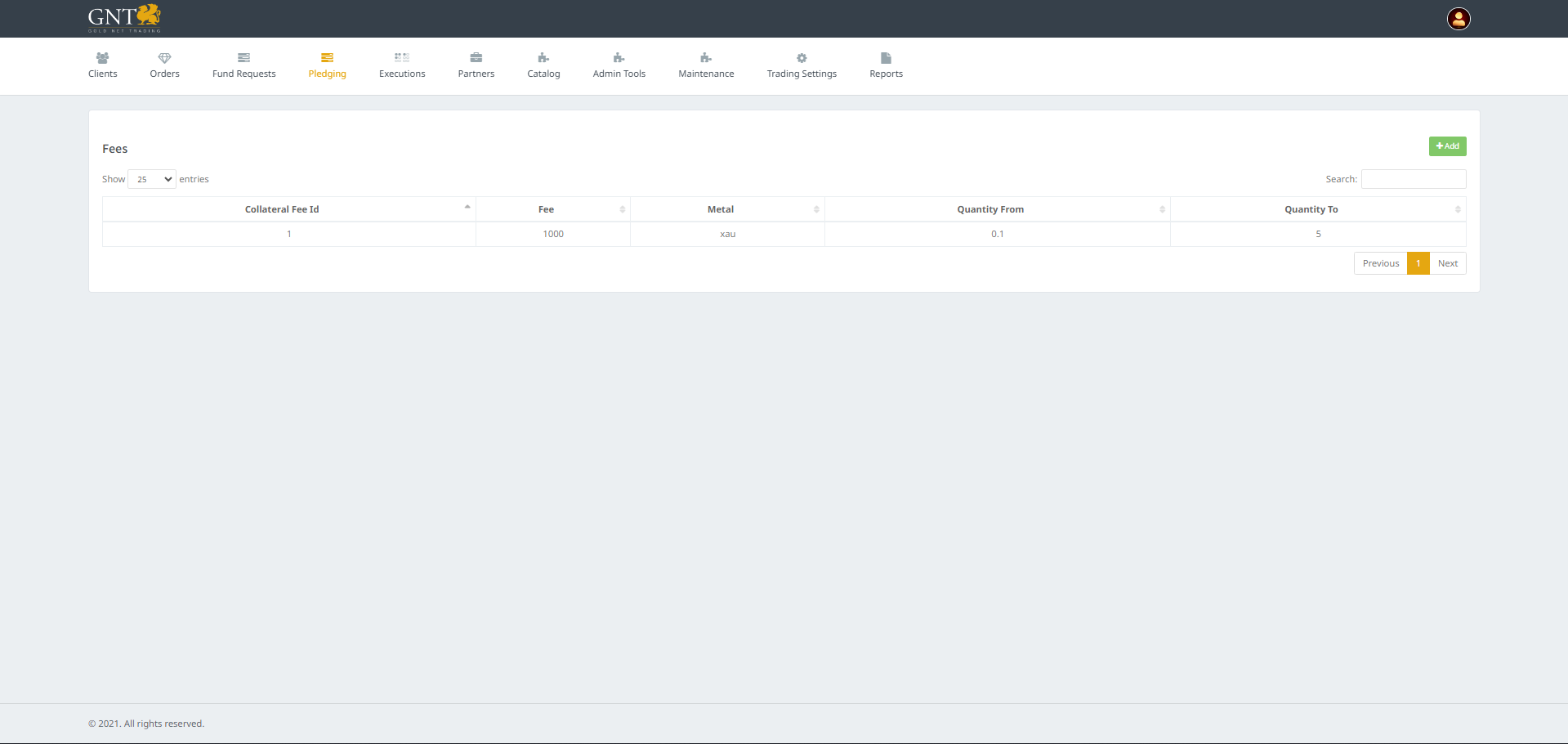Image resolution: width=1568 pixels, height=744 pixels.
Task: Click the Clients people icon
Action: [102, 58]
